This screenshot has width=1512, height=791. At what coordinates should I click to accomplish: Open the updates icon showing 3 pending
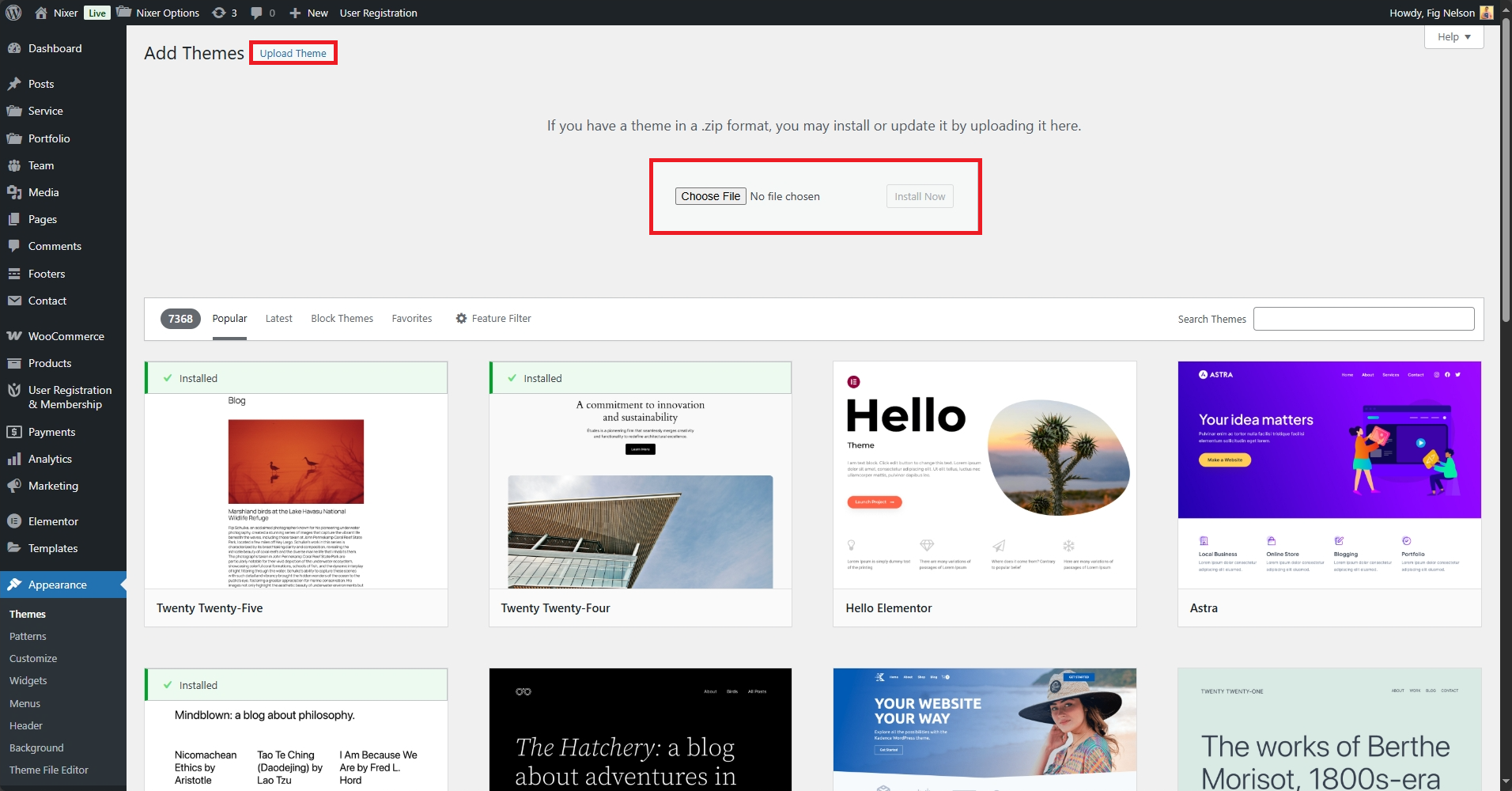[219, 13]
